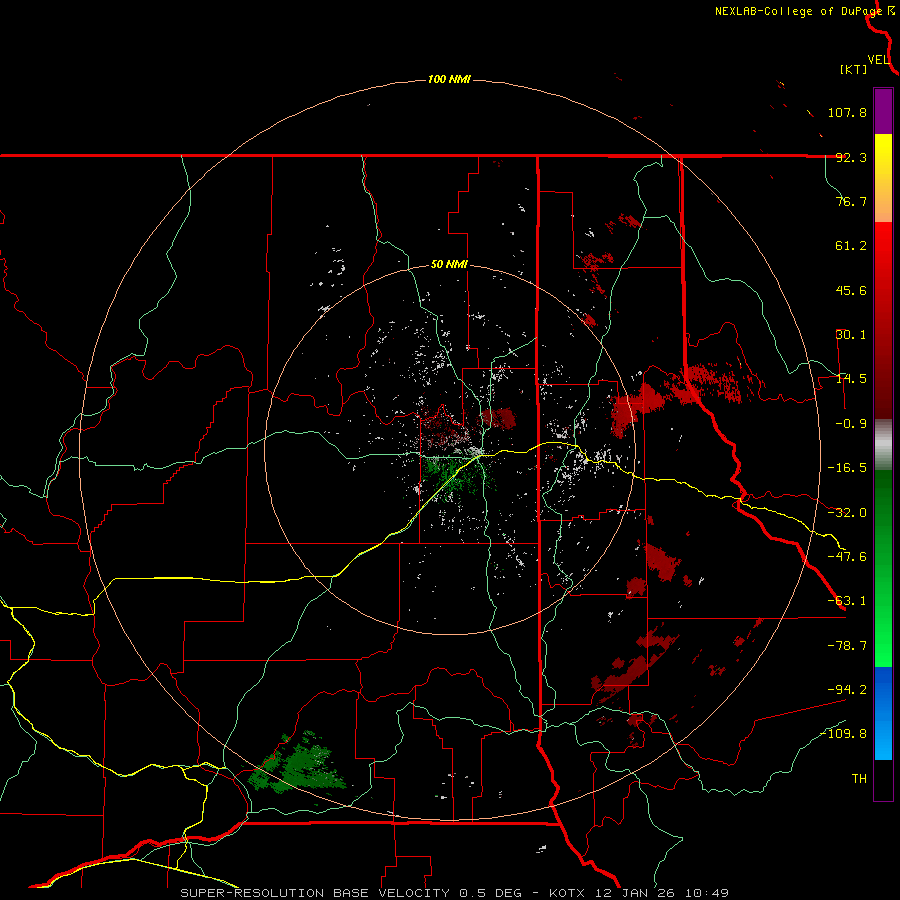Click the -63.1 scale value
Image resolution: width=900 pixels, height=900 pixels.
(x=847, y=601)
